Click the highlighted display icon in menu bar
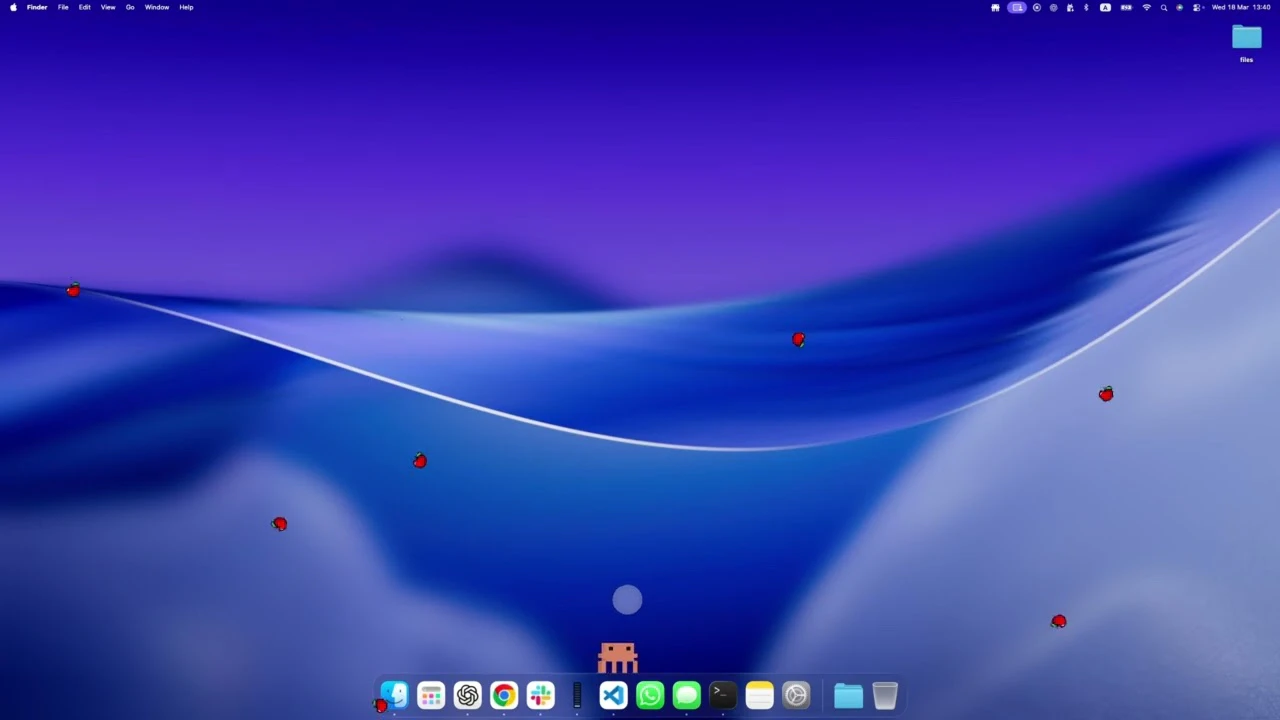Viewport: 1280px width, 720px height. [1017, 7]
